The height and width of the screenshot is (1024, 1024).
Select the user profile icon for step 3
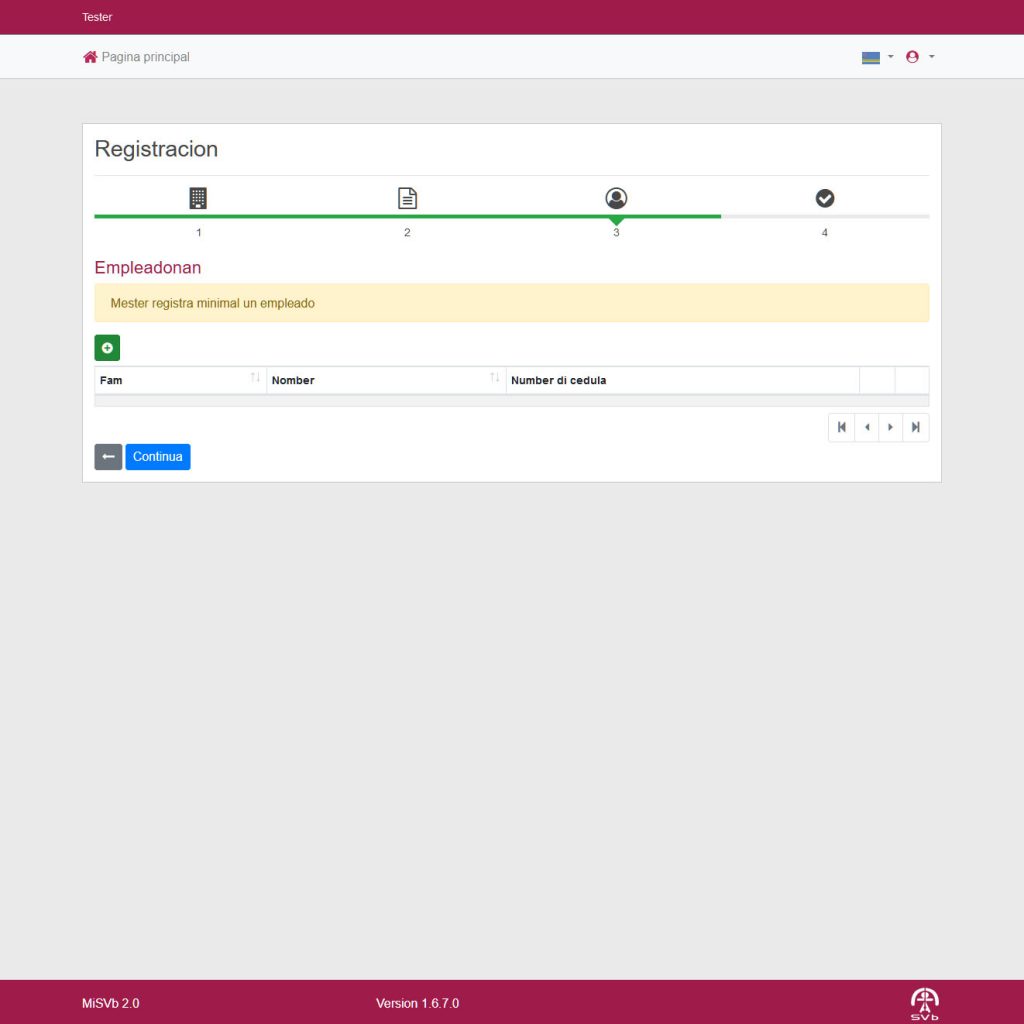(616, 198)
